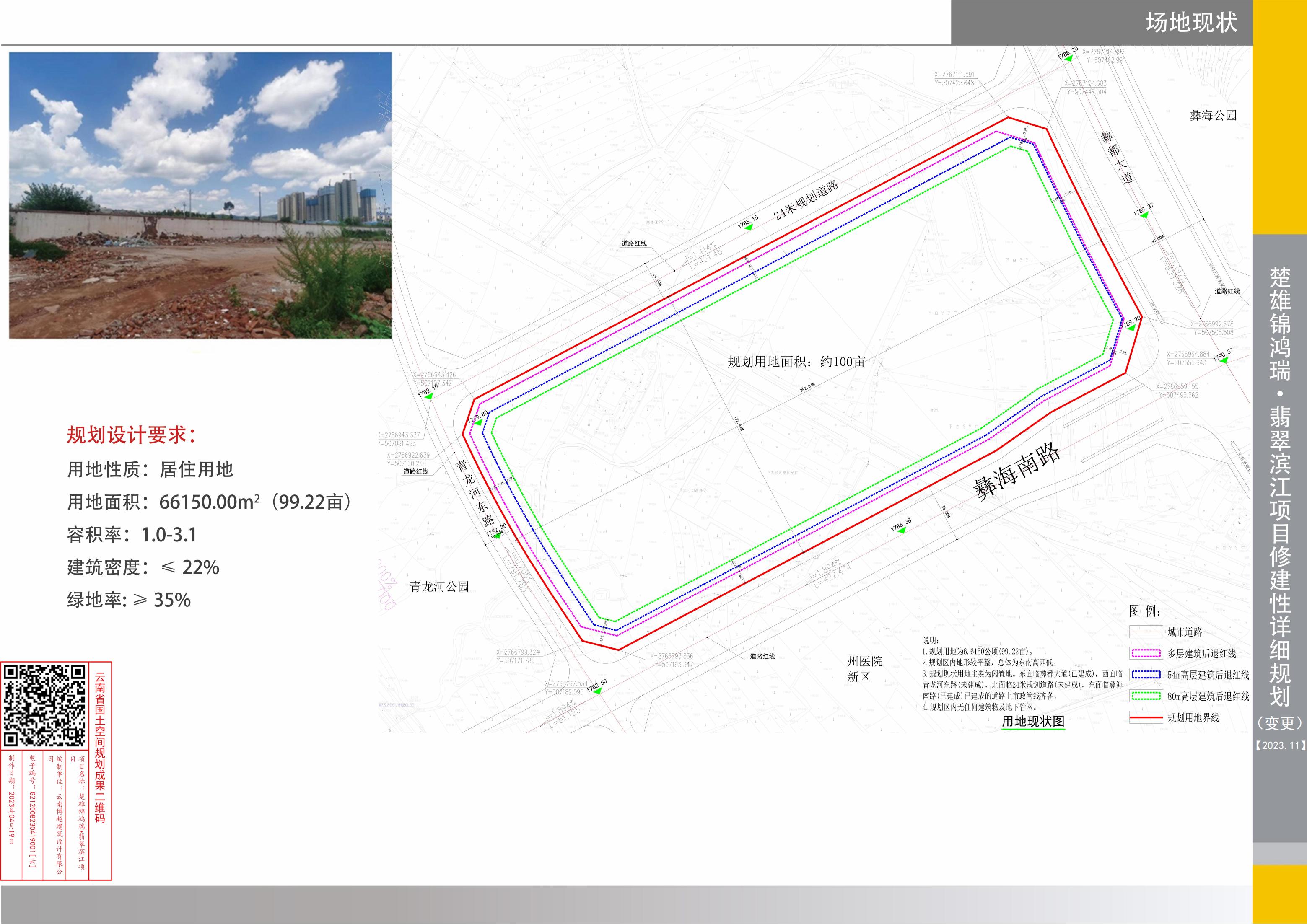Click the 彝海公园 label on map
This screenshot has width=1307, height=924.
coord(1213,116)
